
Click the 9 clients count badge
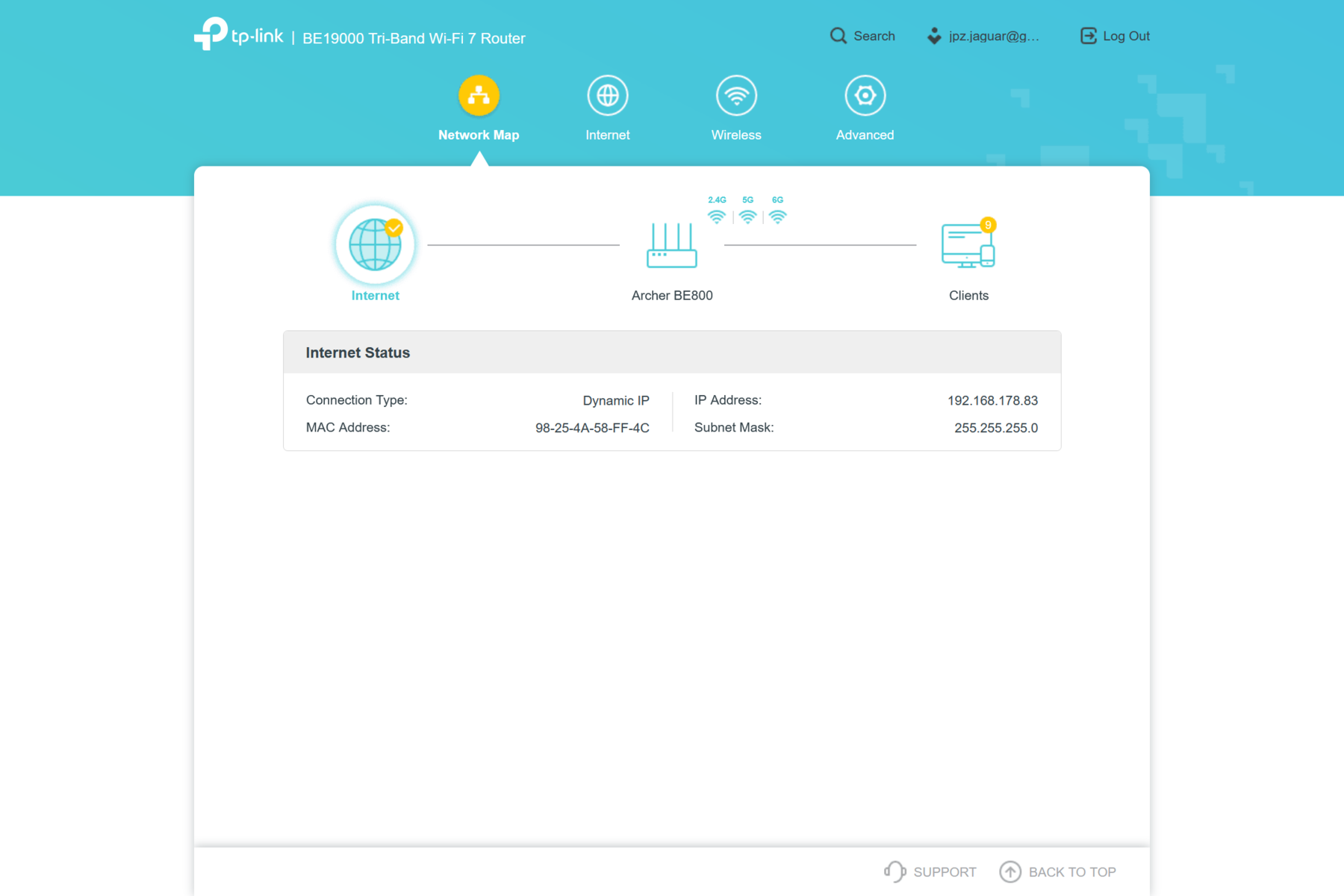[x=988, y=225]
